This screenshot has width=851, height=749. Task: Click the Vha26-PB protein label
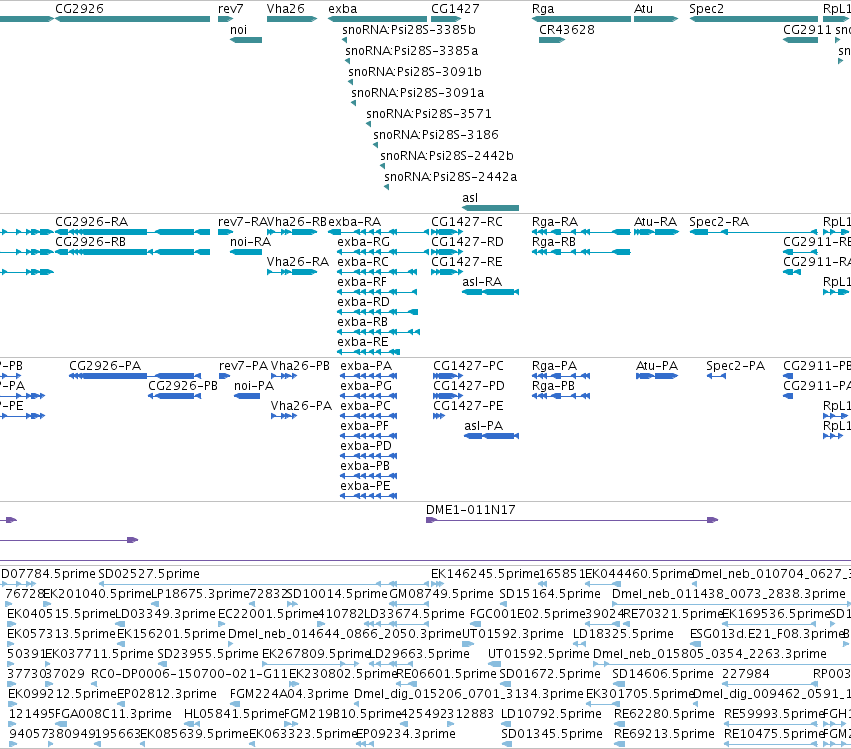[x=300, y=366]
